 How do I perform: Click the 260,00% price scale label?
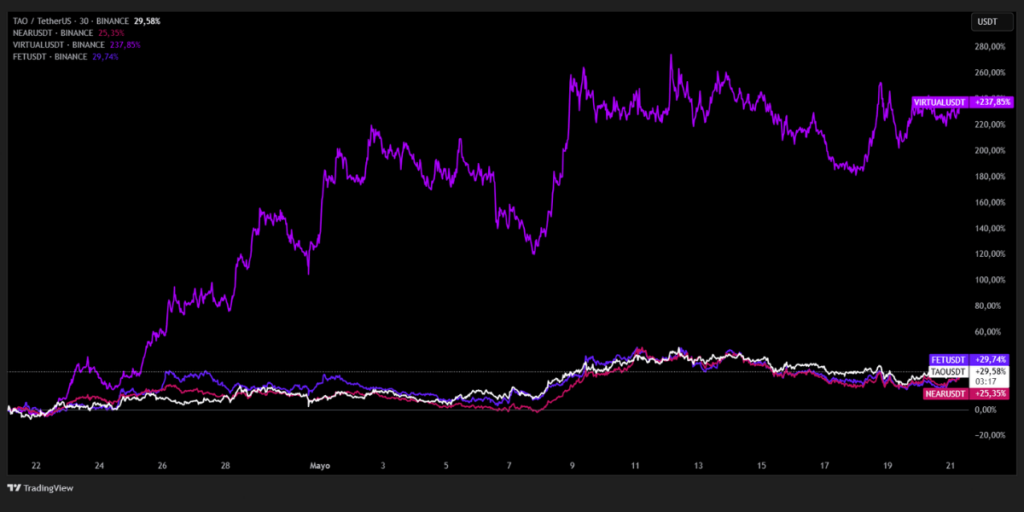pyautogui.click(x=990, y=72)
